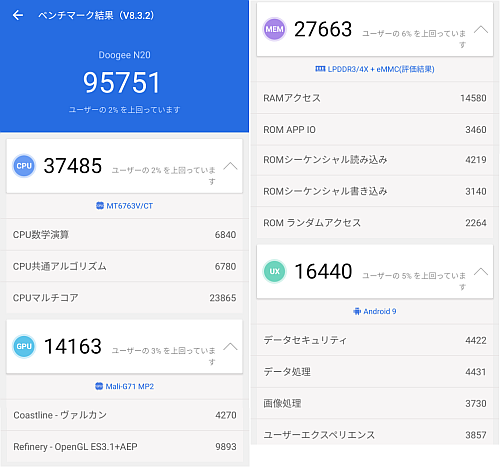Select the green UX badge icon

(275, 271)
